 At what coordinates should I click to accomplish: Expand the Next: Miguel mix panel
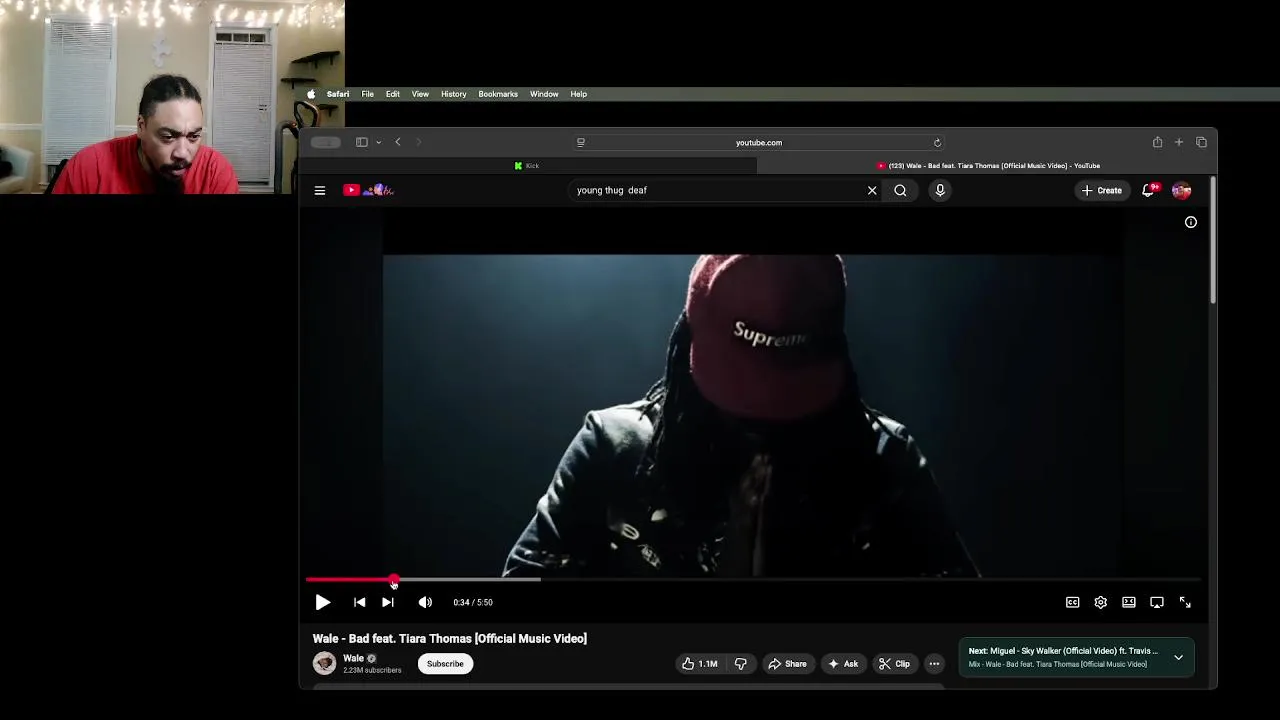click(x=1178, y=657)
